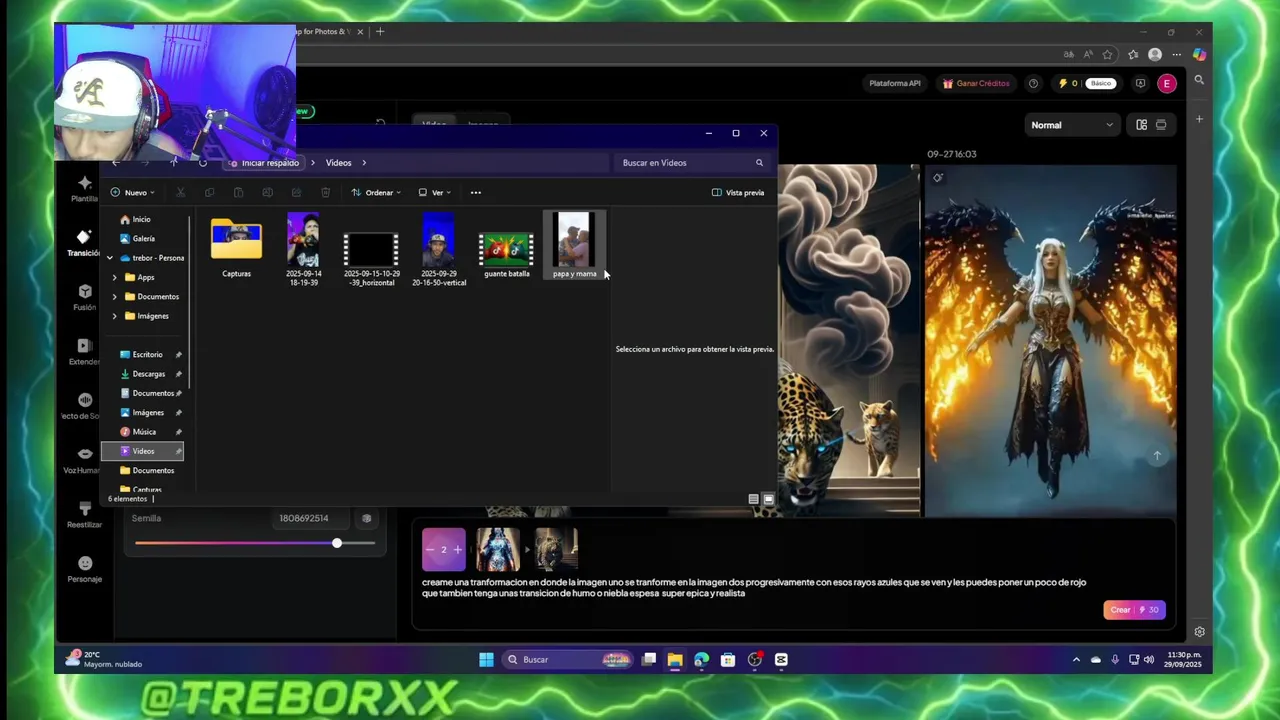
Task: Open a new browser tab with plus
Action: point(379,31)
